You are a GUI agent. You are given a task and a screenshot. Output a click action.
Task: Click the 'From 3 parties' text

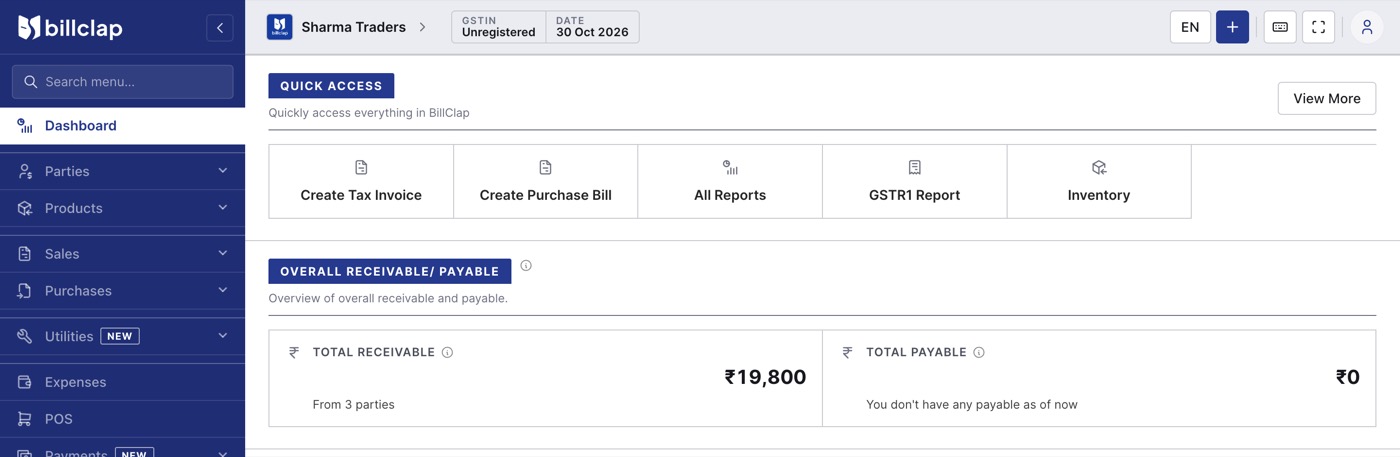click(x=354, y=405)
